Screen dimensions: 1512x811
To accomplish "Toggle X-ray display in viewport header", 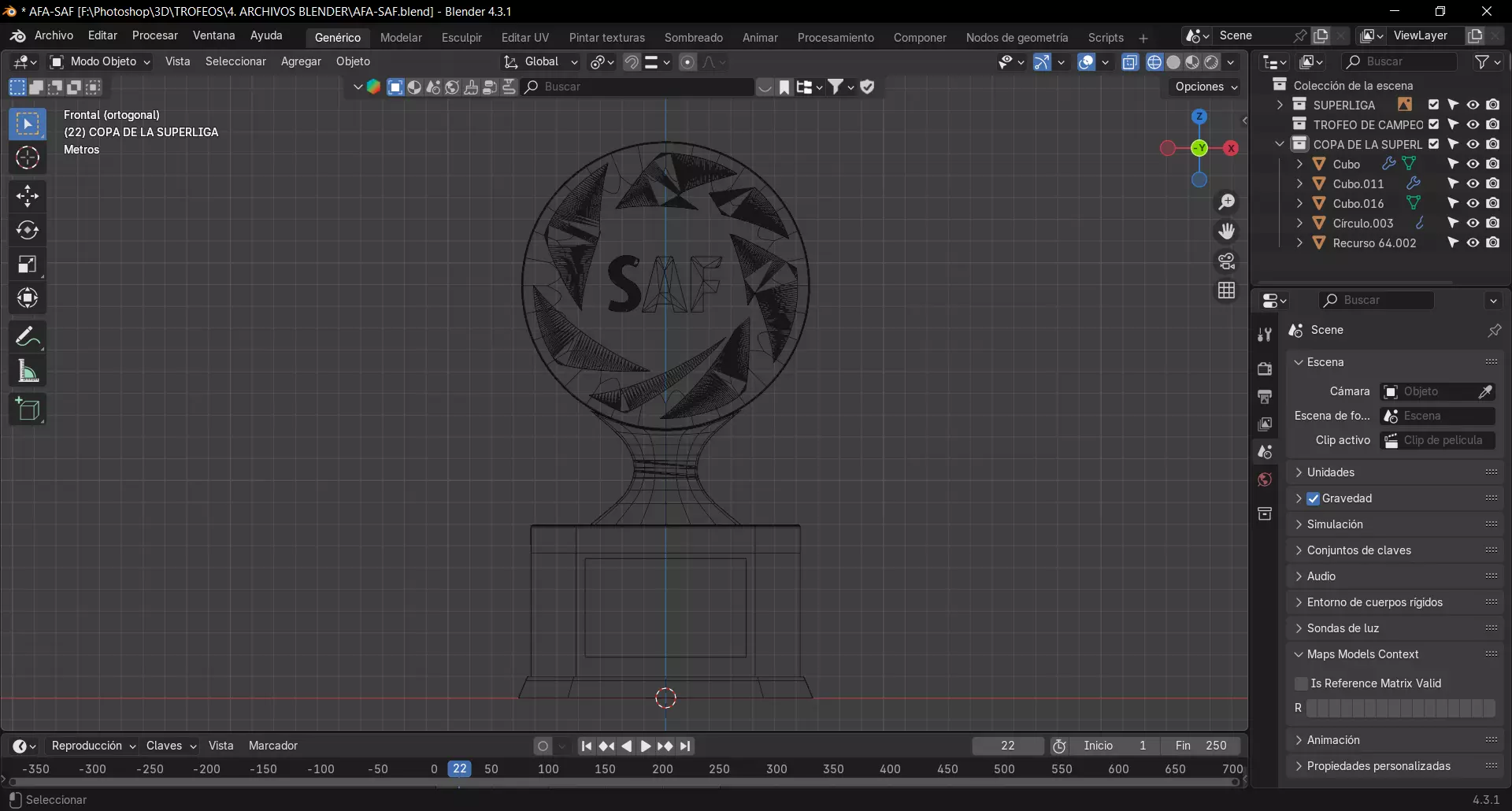I will click(1130, 62).
